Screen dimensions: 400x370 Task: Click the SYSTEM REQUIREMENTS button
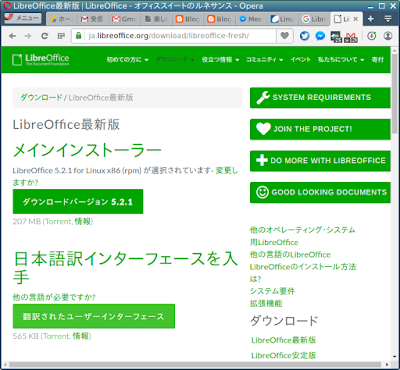pyautogui.click(x=320, y=98)
